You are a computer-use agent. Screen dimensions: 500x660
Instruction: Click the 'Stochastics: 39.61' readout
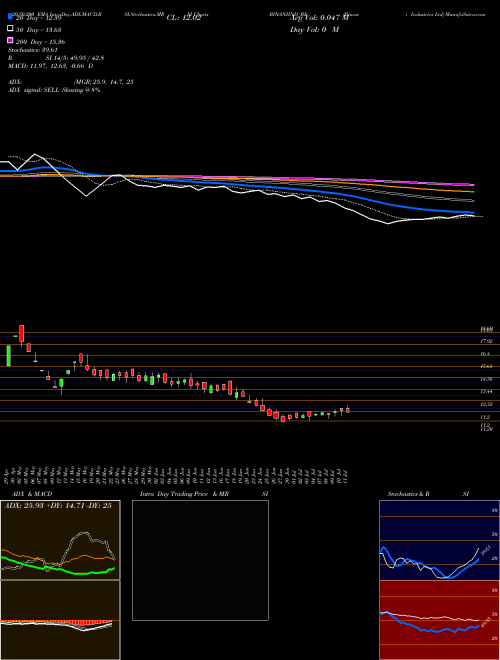pos(35,50)
